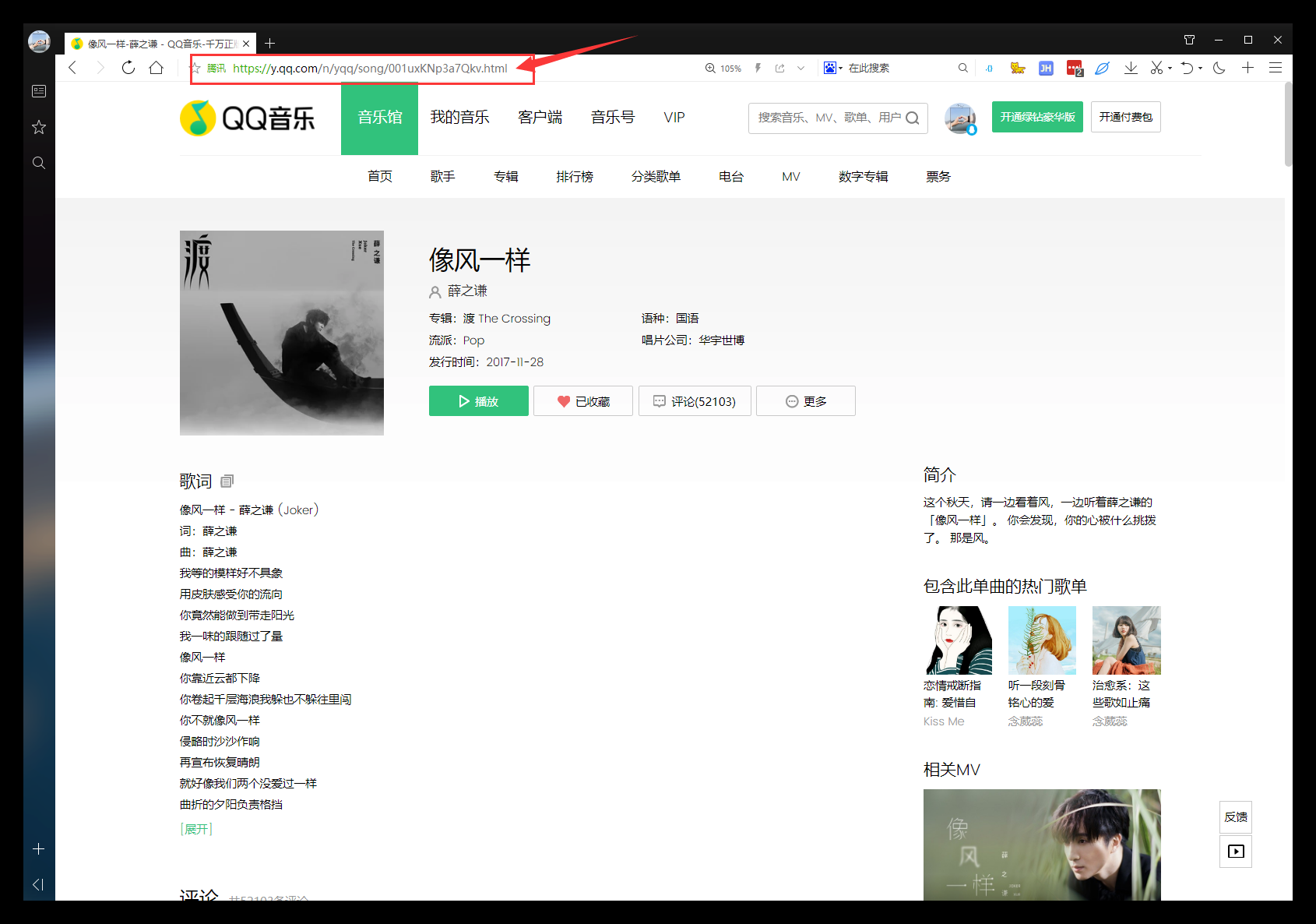
Task: Open 排行榜 in sub navigation
Action: tap(575, 177)
